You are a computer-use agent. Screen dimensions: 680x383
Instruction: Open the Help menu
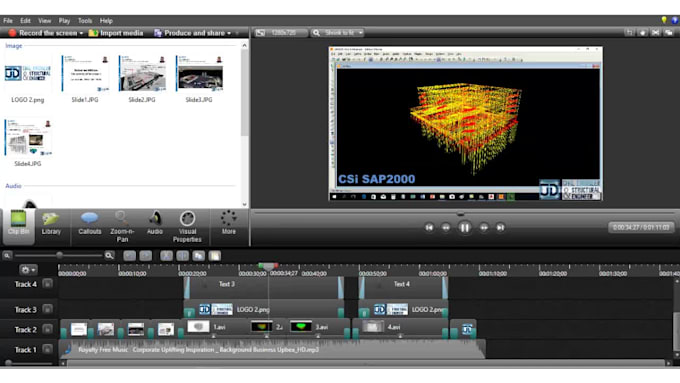click(106, 21)
